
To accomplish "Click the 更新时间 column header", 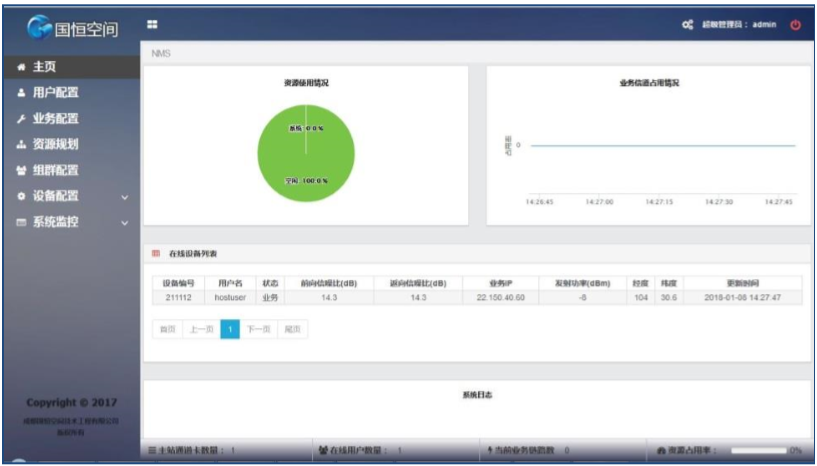I will [742, 284].
